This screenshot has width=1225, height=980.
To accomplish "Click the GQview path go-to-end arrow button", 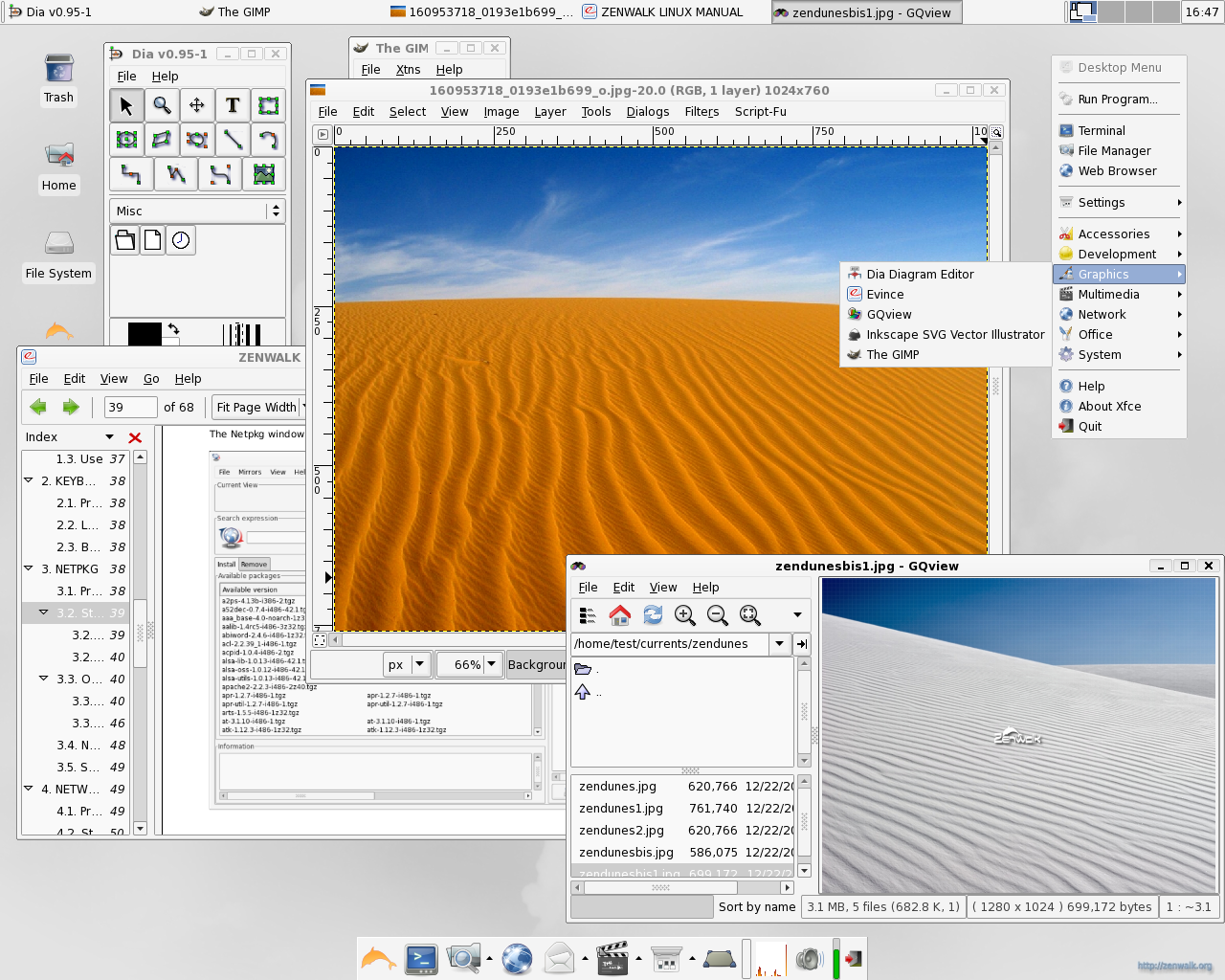I will tap(802, 644).
